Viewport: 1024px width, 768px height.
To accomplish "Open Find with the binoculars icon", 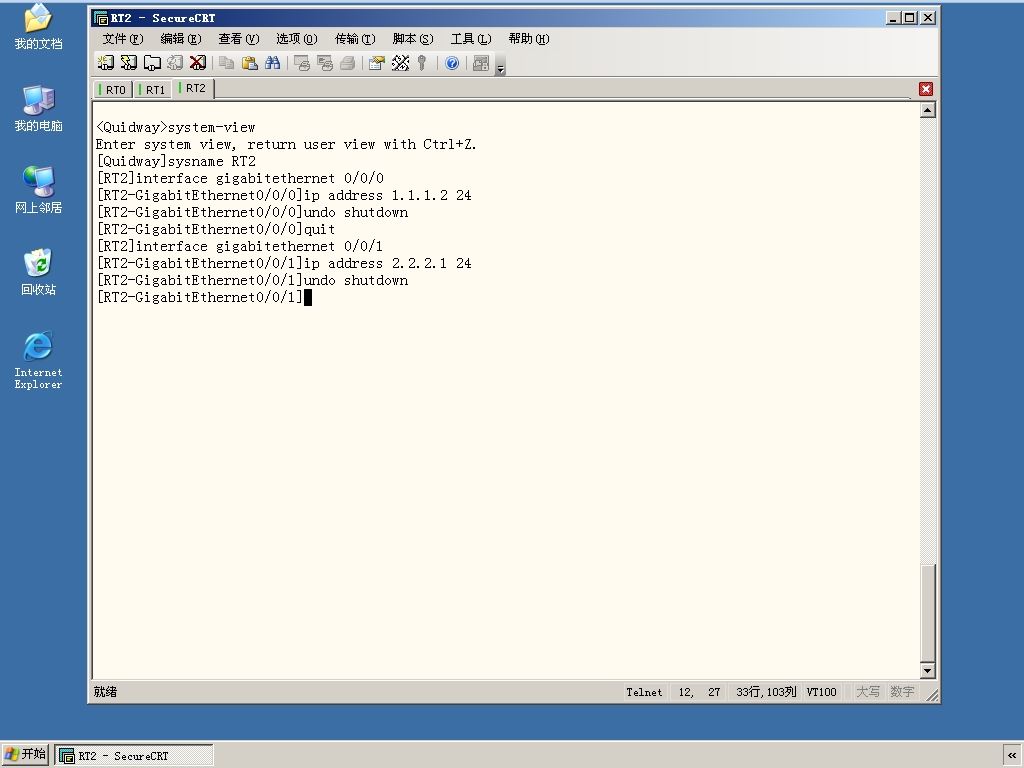I will (x=272, y=63).
